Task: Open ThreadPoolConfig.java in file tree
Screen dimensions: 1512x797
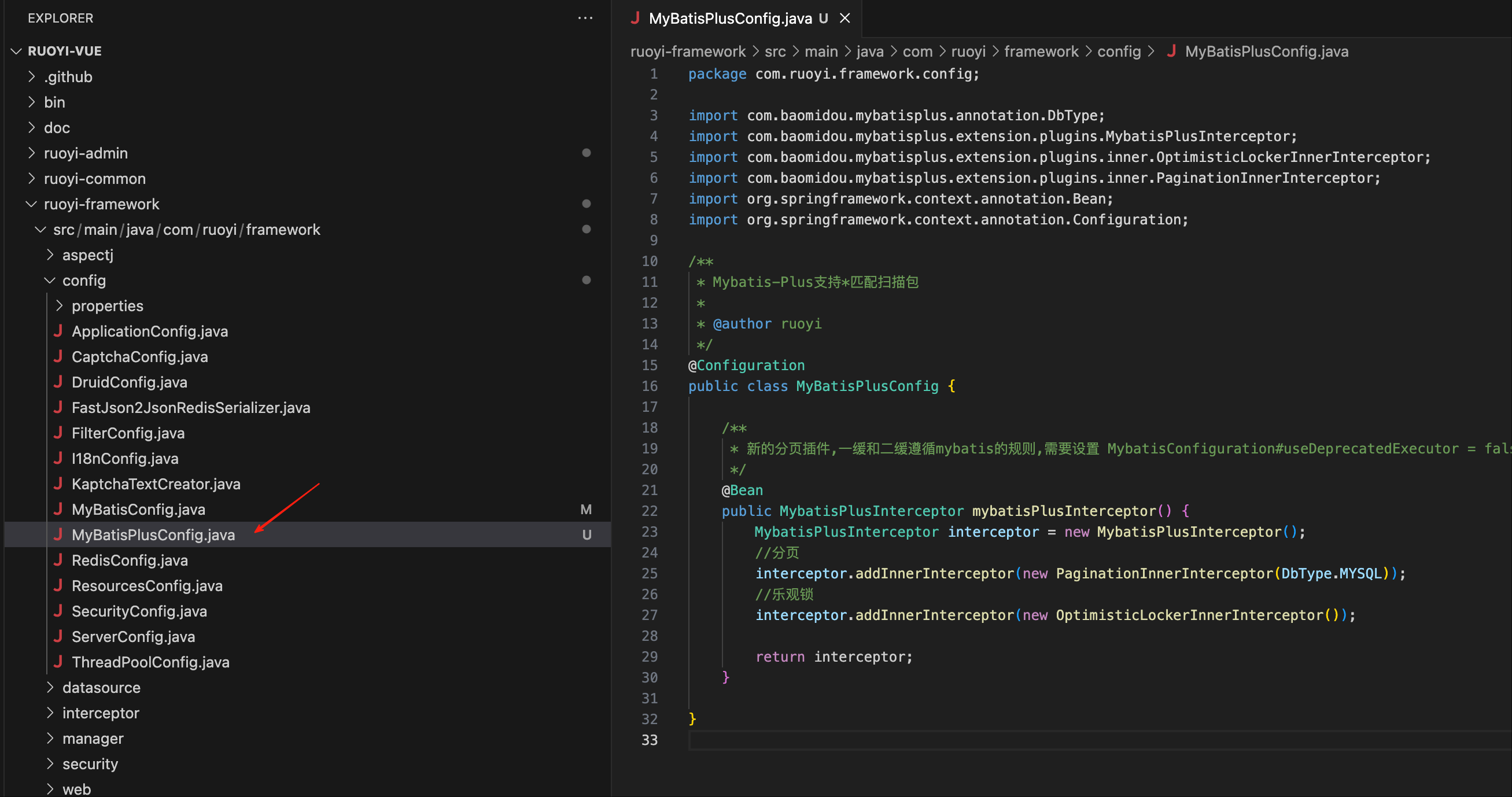Action: click(150, 662)
